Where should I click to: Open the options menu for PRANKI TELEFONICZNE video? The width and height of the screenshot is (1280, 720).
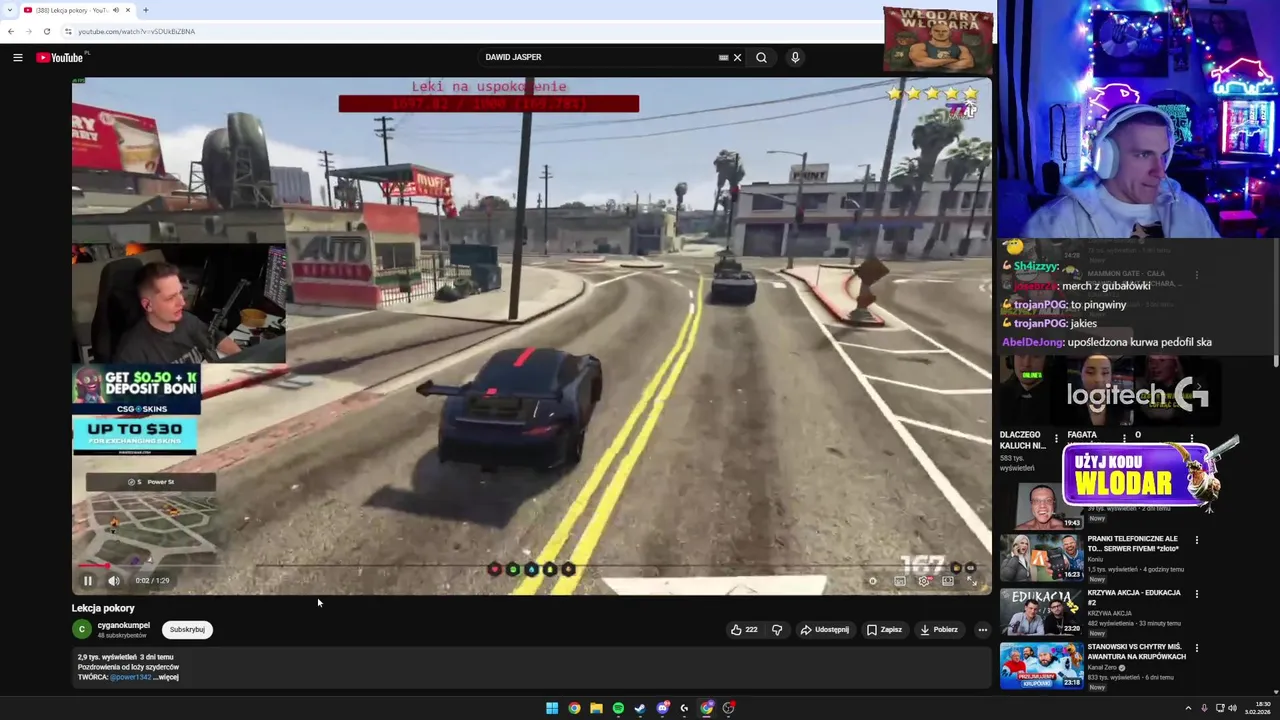click(1196, 540)
